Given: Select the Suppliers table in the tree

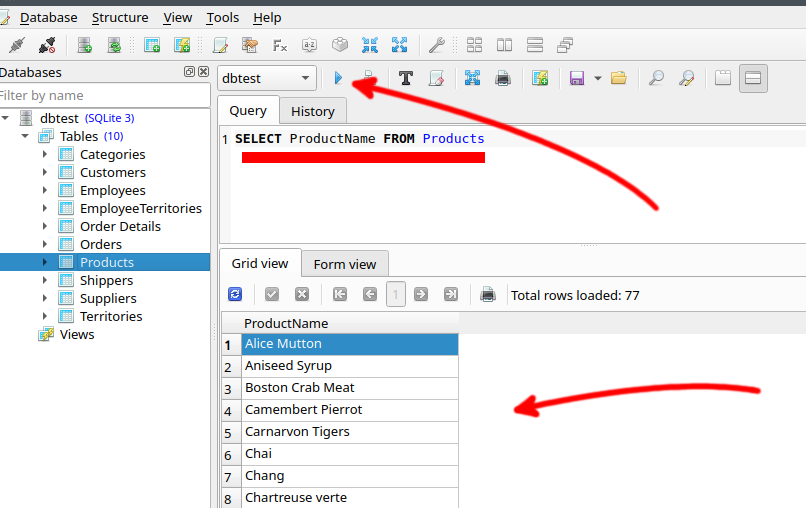Looking at the screenshot, I should (x=108, y=298).
